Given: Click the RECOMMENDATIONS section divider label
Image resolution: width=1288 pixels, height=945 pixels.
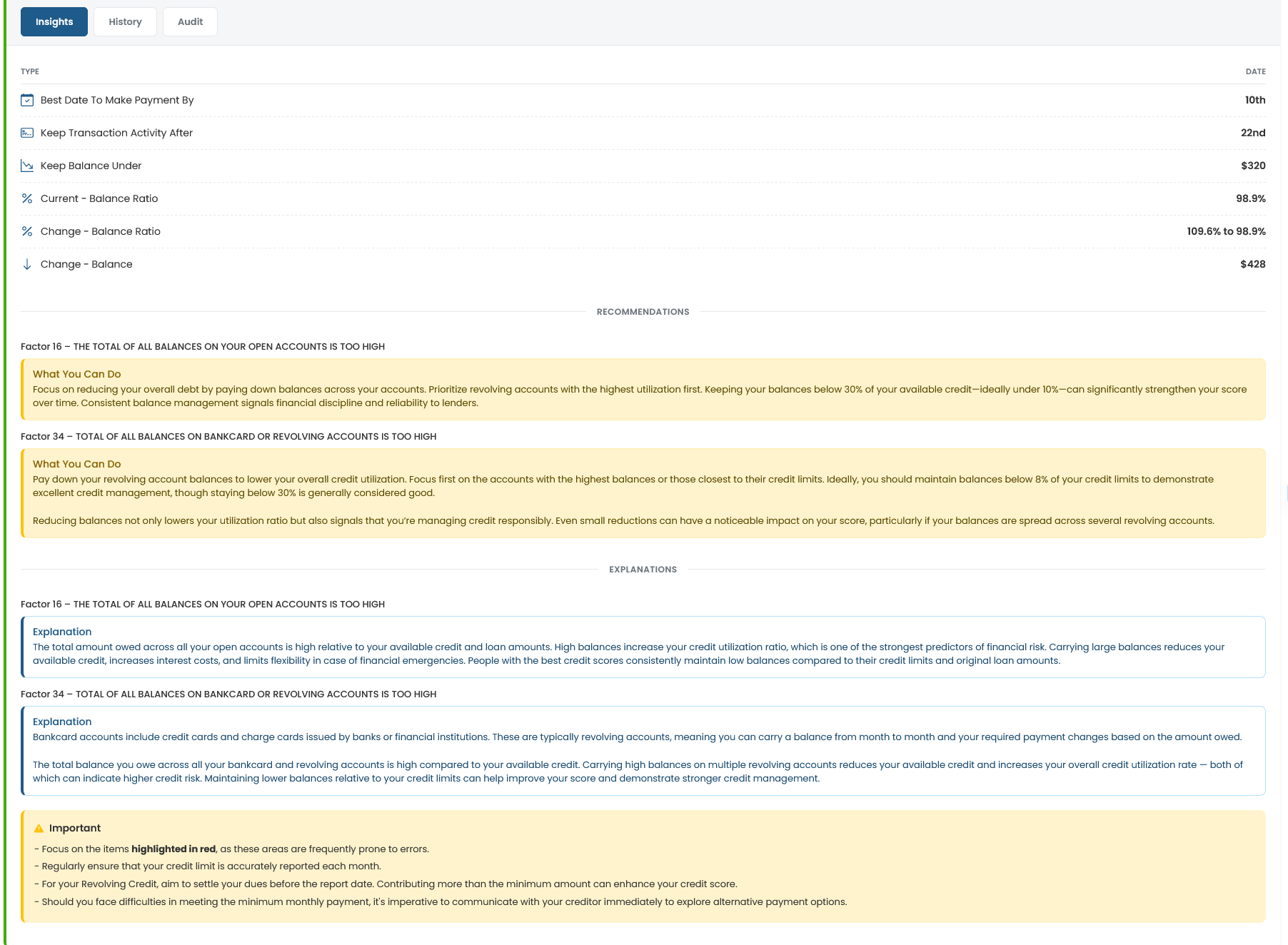Looking at the screenshot, I should coord(643,311).
